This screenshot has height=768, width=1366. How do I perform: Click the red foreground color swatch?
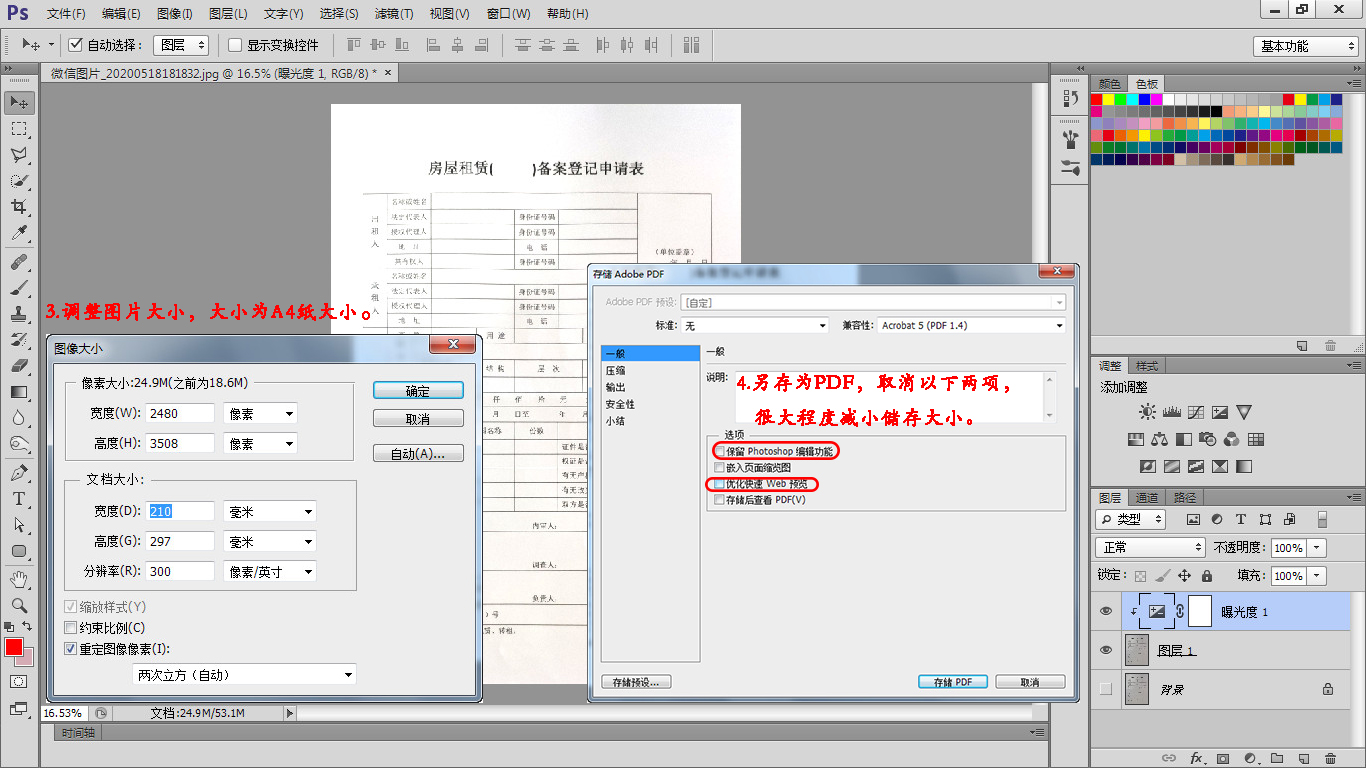14,648
